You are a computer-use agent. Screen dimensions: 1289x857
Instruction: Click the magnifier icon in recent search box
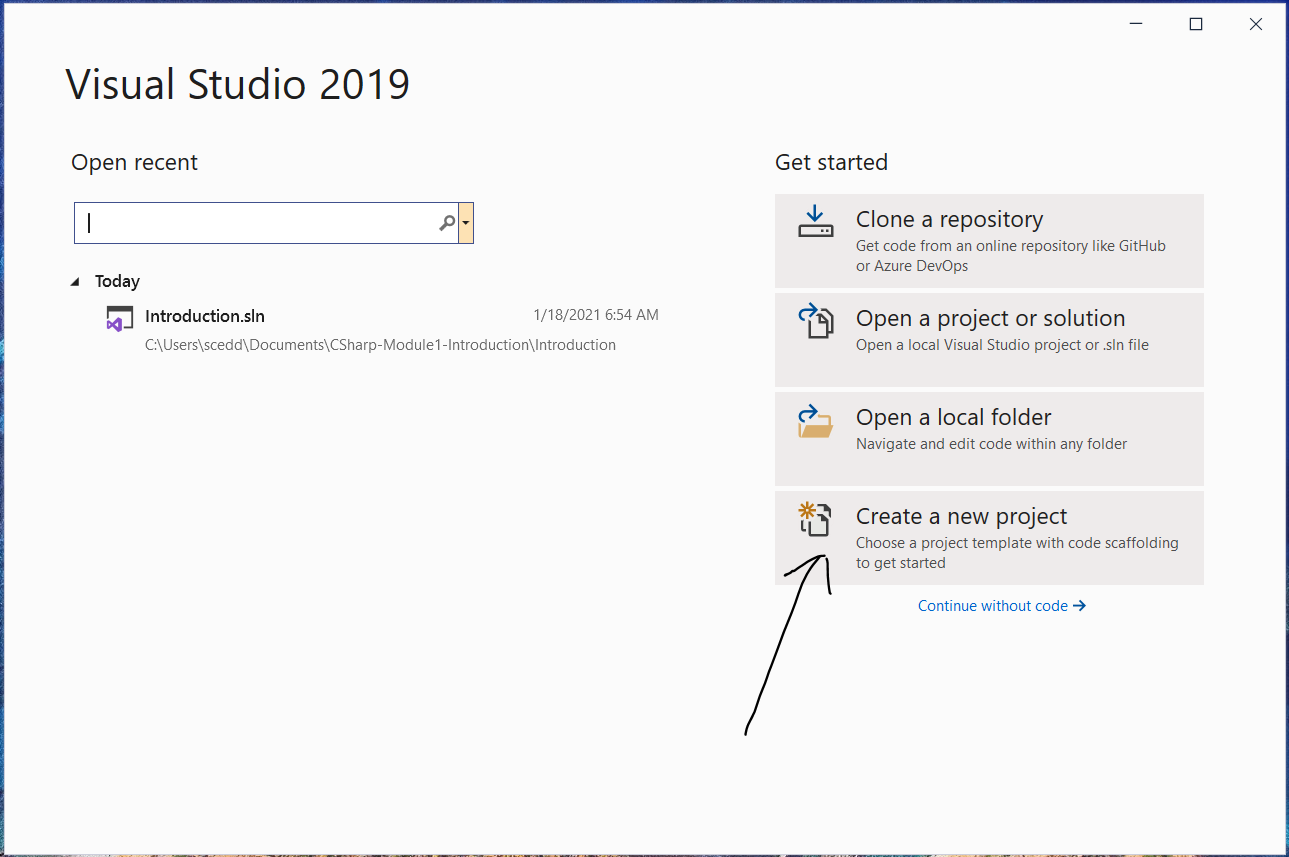coord(447,223)
